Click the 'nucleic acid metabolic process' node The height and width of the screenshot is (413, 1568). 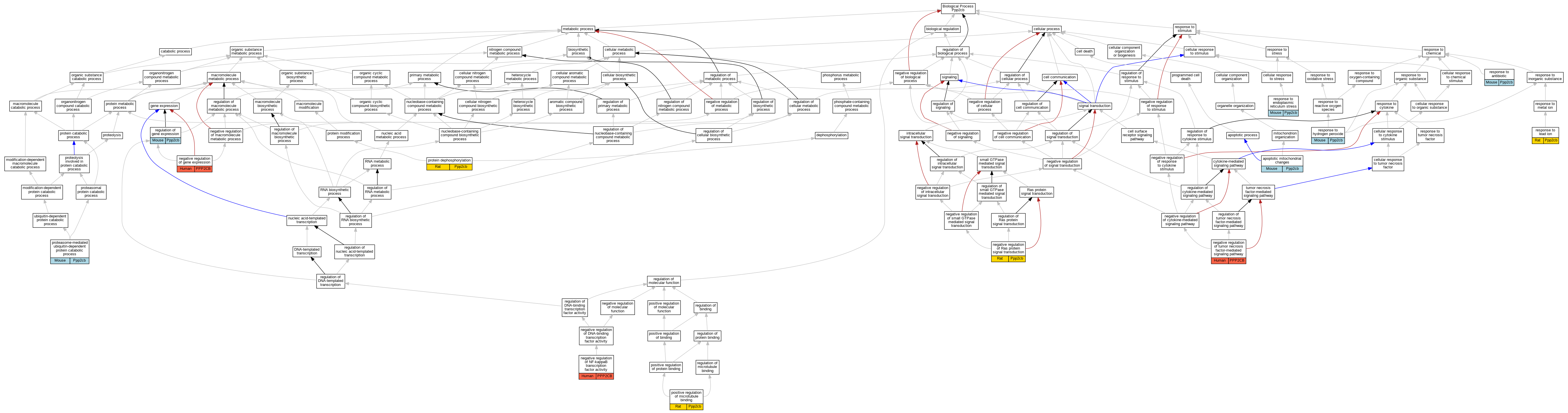tap(391, 135)
